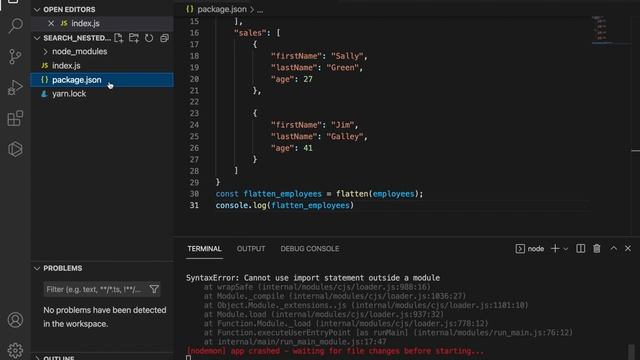Image resolution: width=640 pixels, height=360 pixels.
Task: Click the New Folder icon in explorer header
Action: click(133, 38)
